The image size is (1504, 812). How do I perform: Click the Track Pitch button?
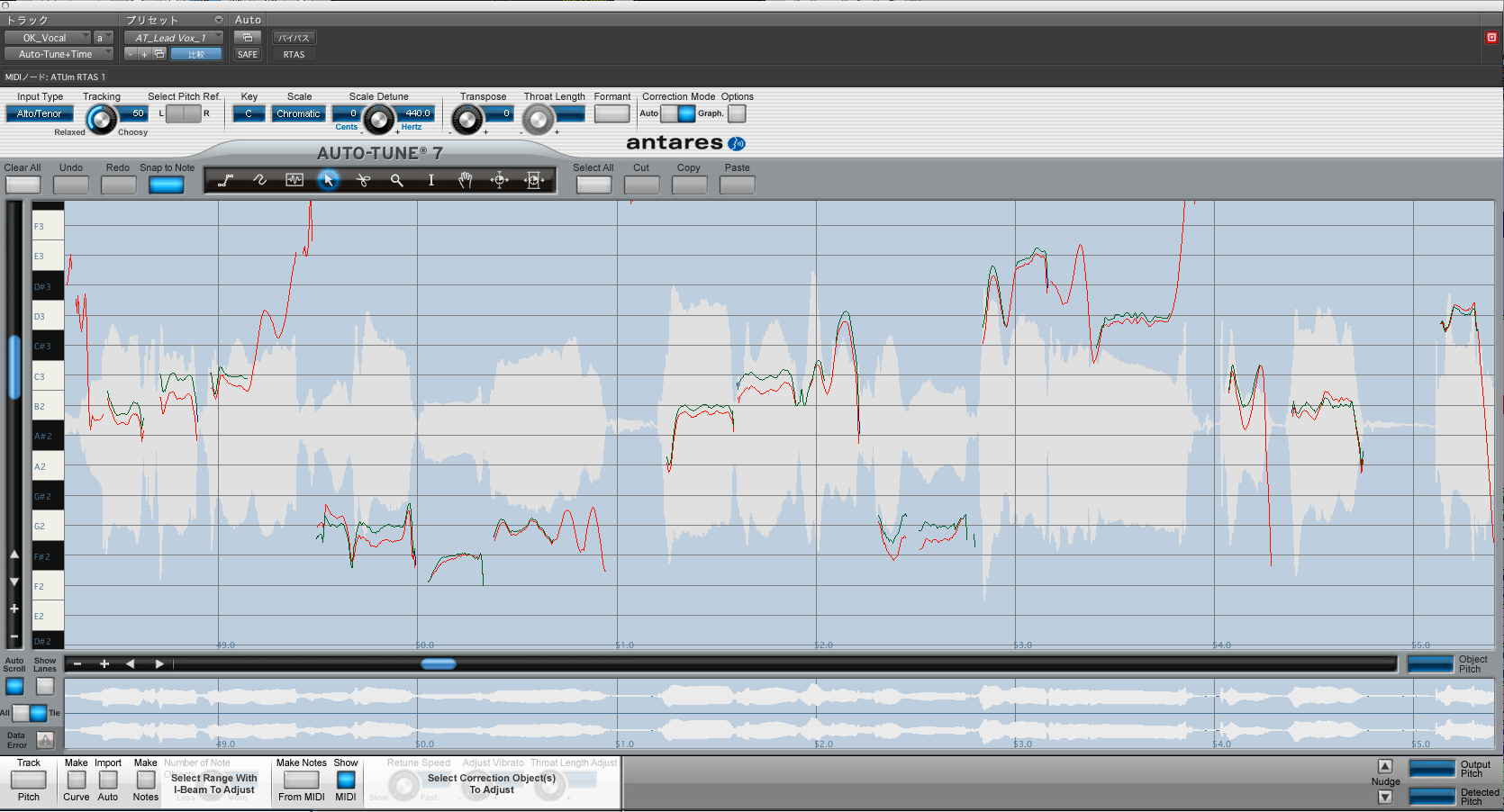[x=28, y=780]
